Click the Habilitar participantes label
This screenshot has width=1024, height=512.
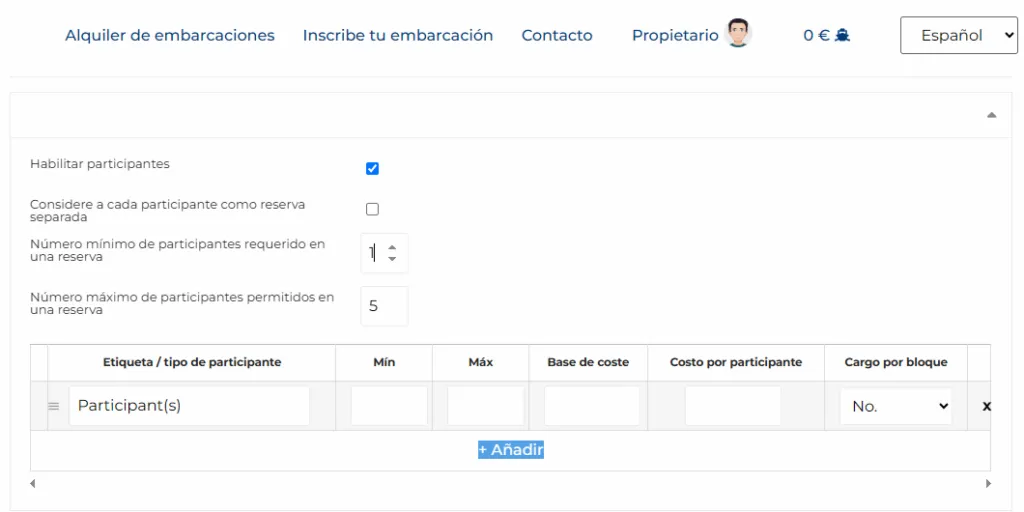tap(100, 164)
